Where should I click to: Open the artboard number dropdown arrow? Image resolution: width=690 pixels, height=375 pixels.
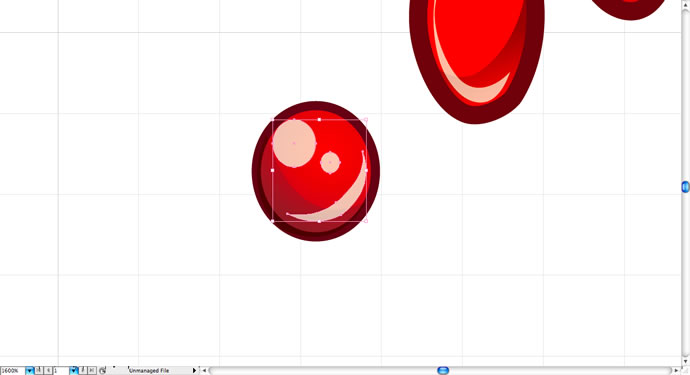pos(73,371)
